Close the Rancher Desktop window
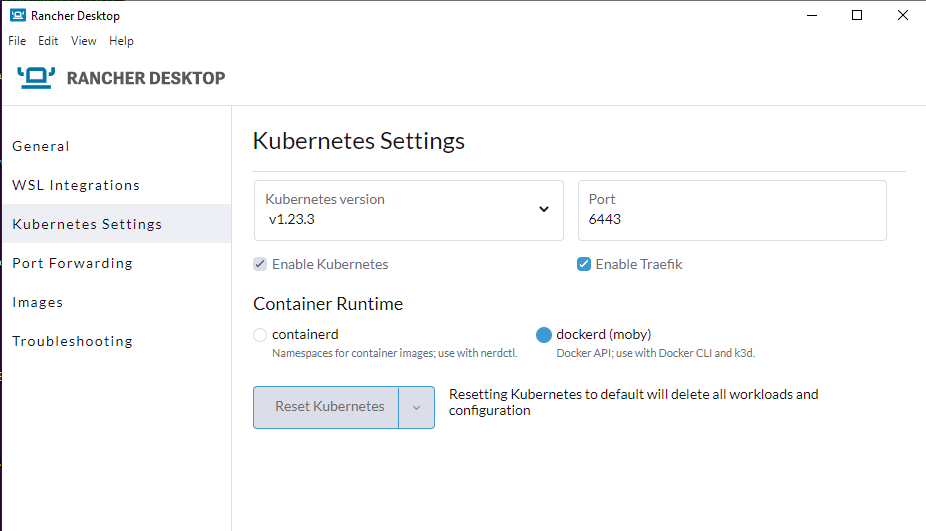 [x=902, y=15]
